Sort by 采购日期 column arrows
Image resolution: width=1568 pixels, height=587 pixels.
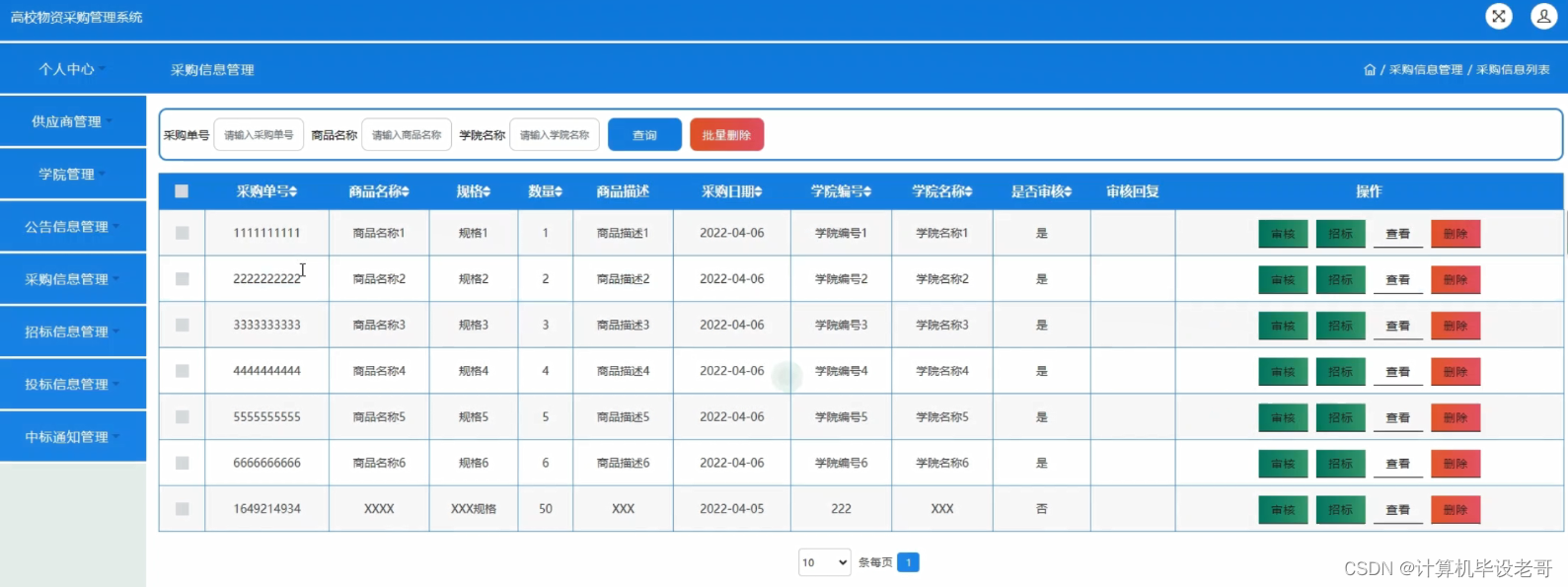(758, 191)
